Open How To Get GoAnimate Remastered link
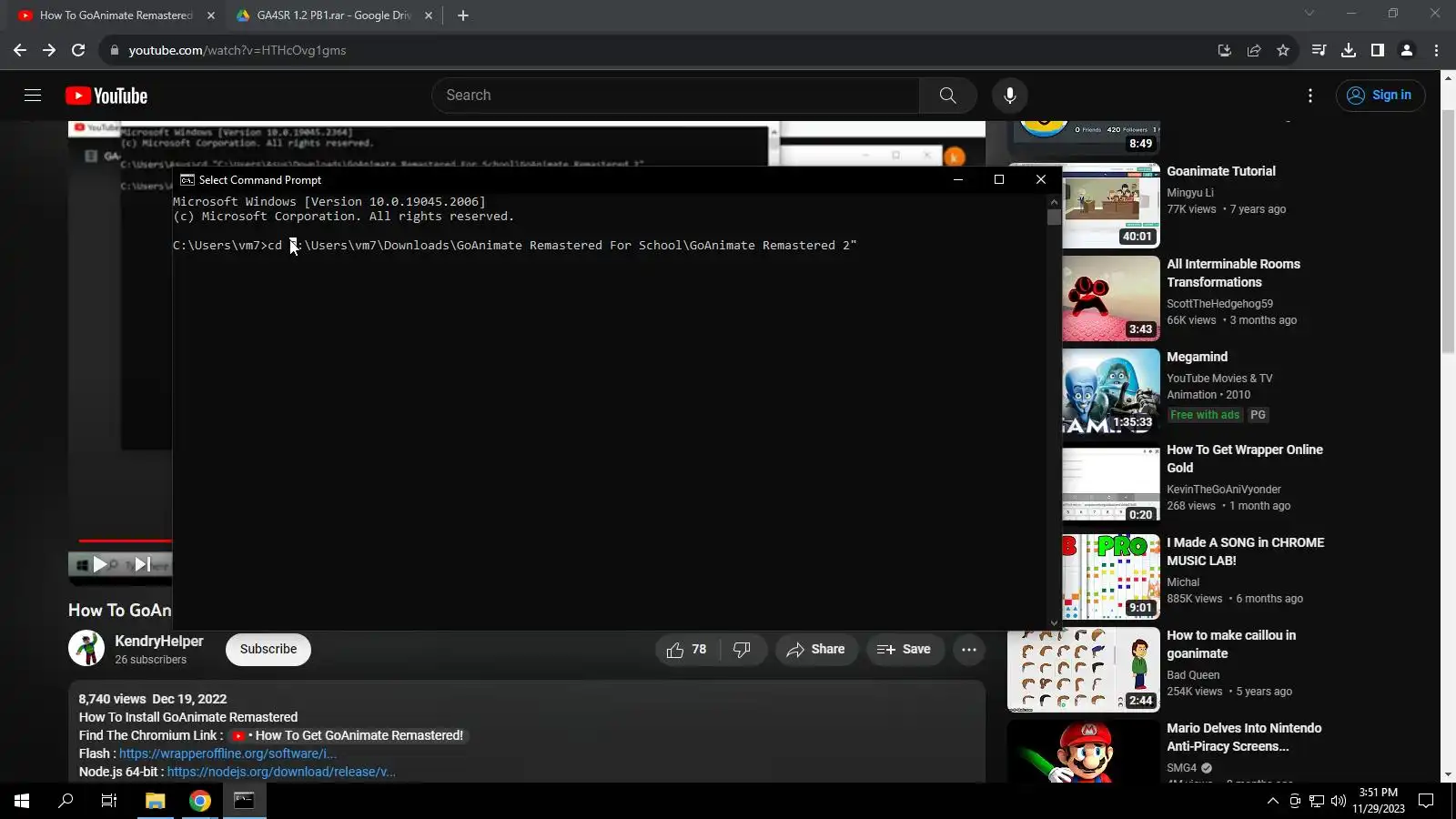Screen dimensions: 1456x819 pyautogui.click(x=350, y=735)
